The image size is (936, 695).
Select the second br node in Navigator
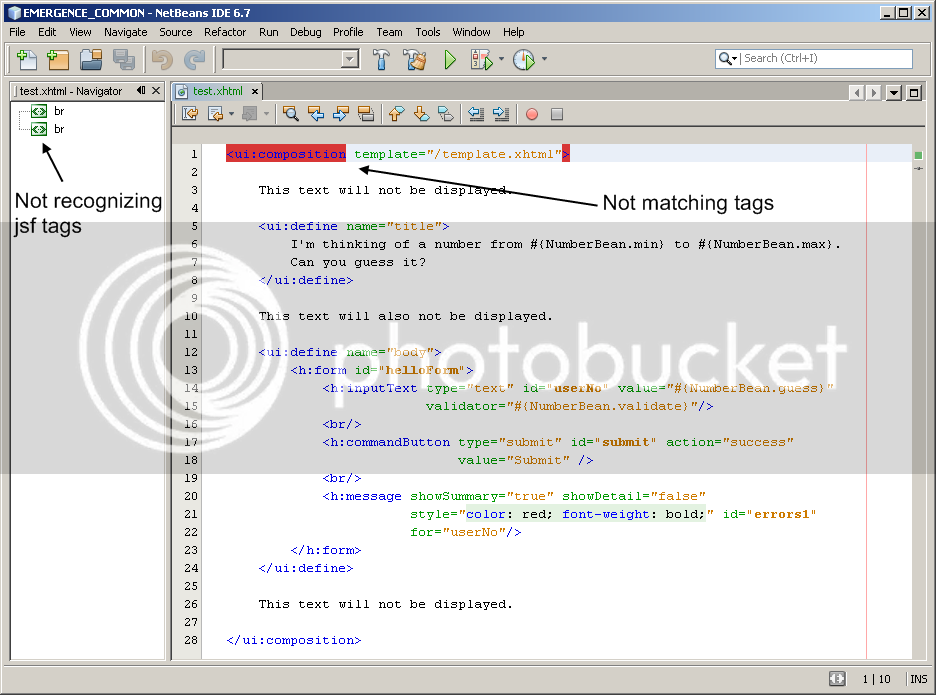click(x=48, y=129)
